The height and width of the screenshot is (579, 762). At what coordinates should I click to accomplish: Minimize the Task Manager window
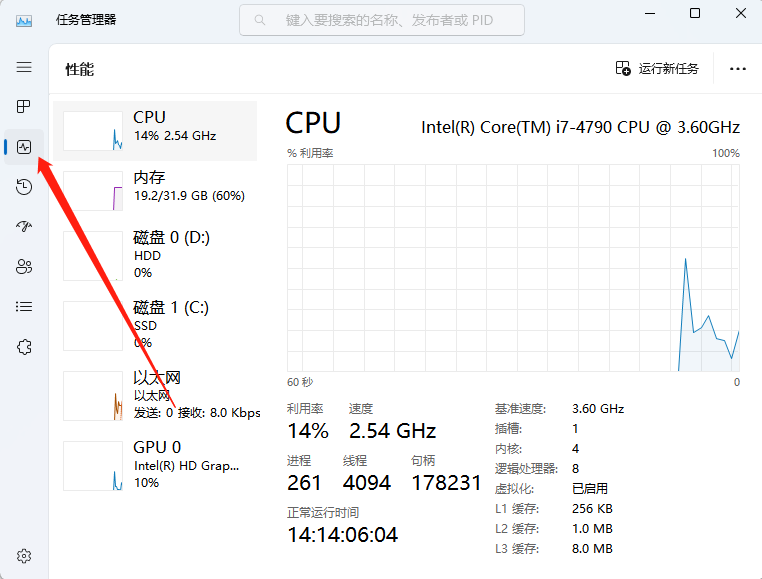[x=650, y=14]
